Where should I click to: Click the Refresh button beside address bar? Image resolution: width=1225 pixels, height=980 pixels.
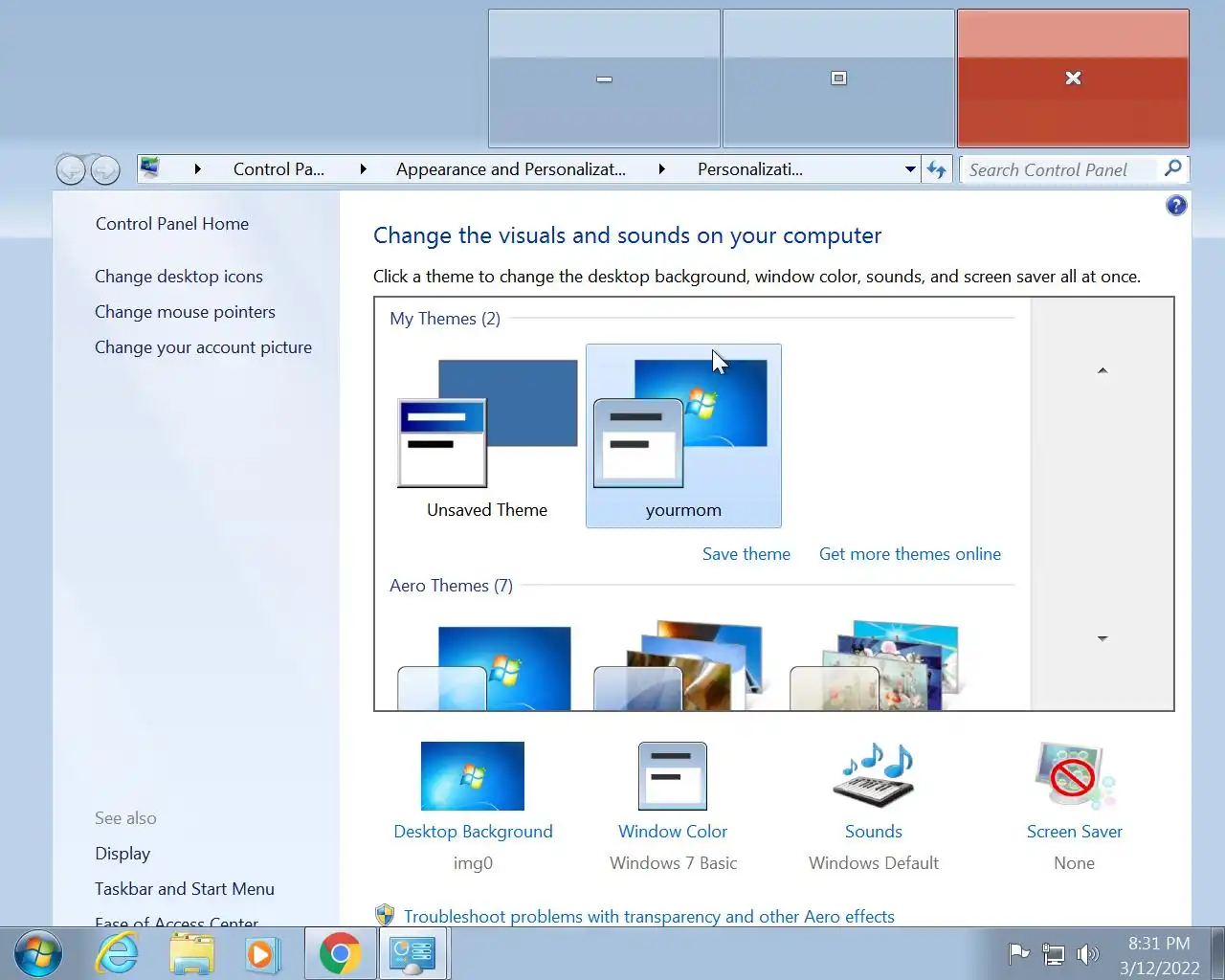(937, 169)
